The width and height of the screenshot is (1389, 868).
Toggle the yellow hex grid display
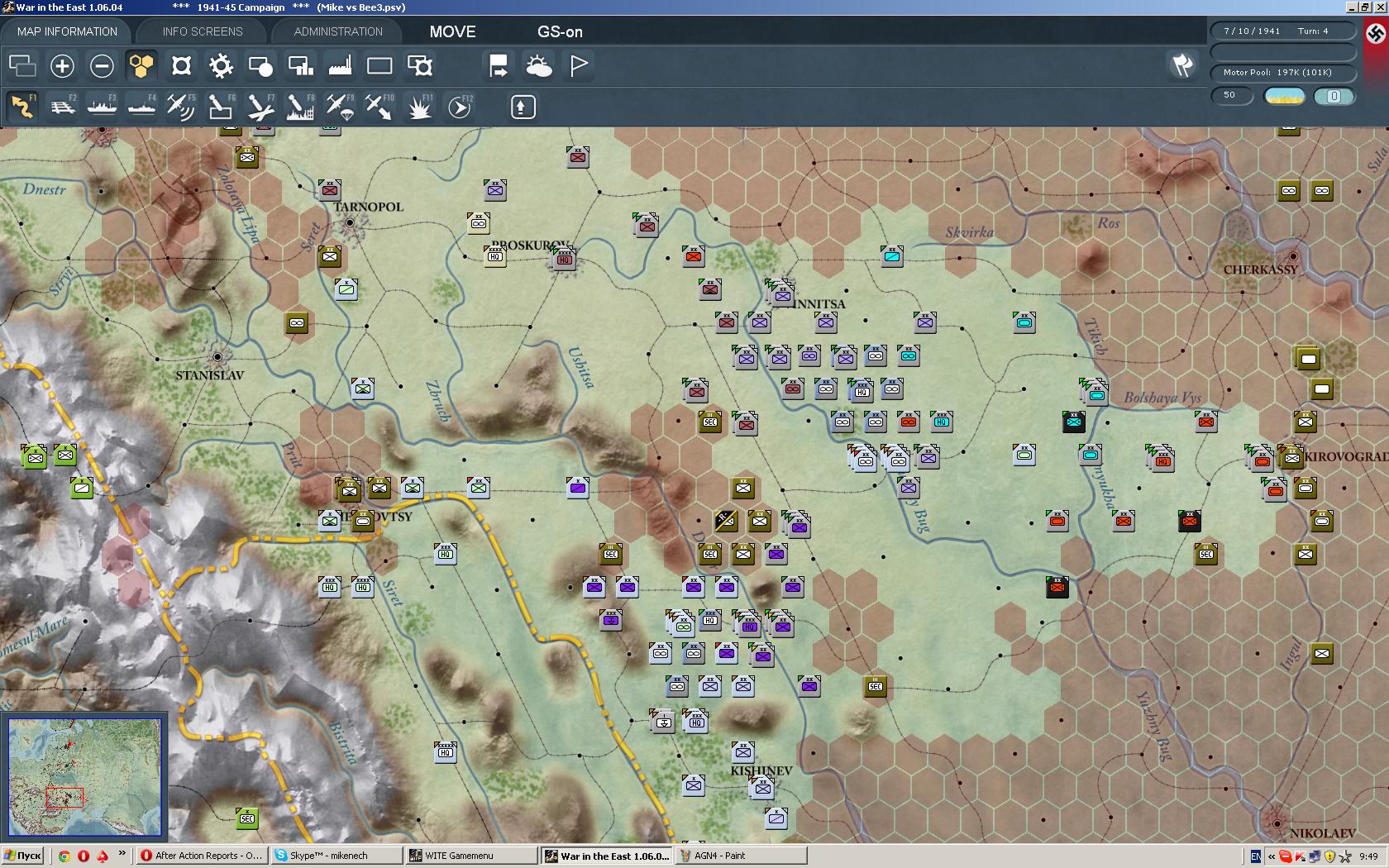tap(141, 65)
